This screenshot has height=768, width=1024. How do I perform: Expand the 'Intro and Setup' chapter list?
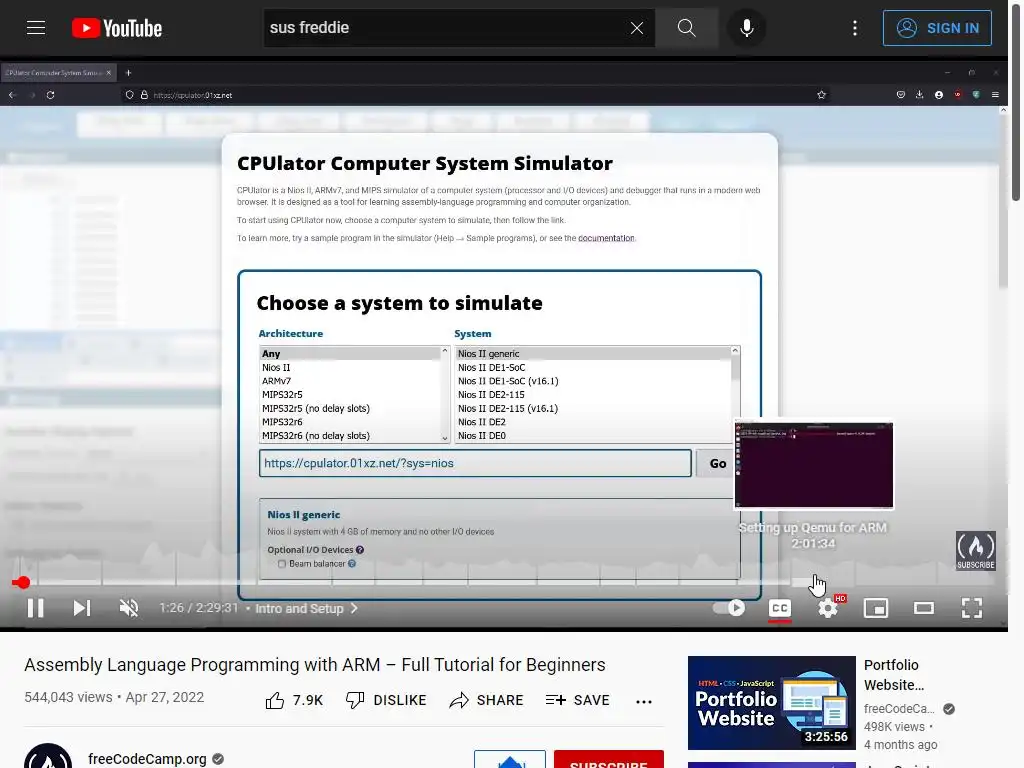coord(306,608)
